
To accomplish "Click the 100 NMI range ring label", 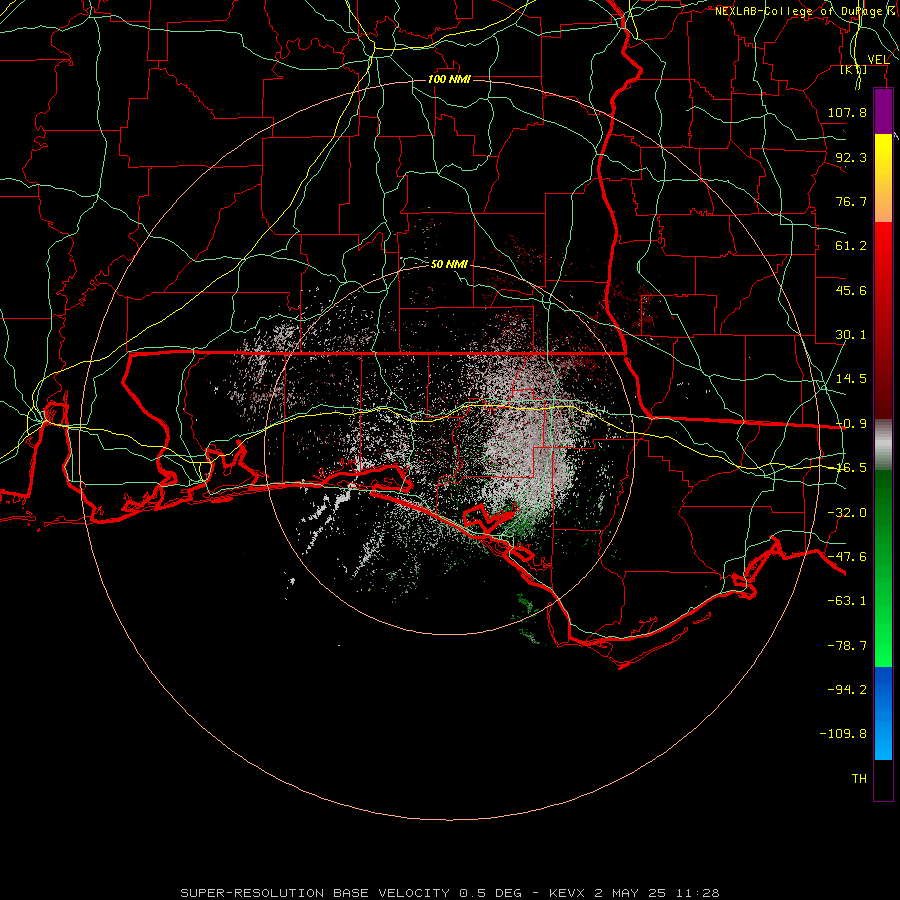I will pyautogui.click(x=449, y=79).
